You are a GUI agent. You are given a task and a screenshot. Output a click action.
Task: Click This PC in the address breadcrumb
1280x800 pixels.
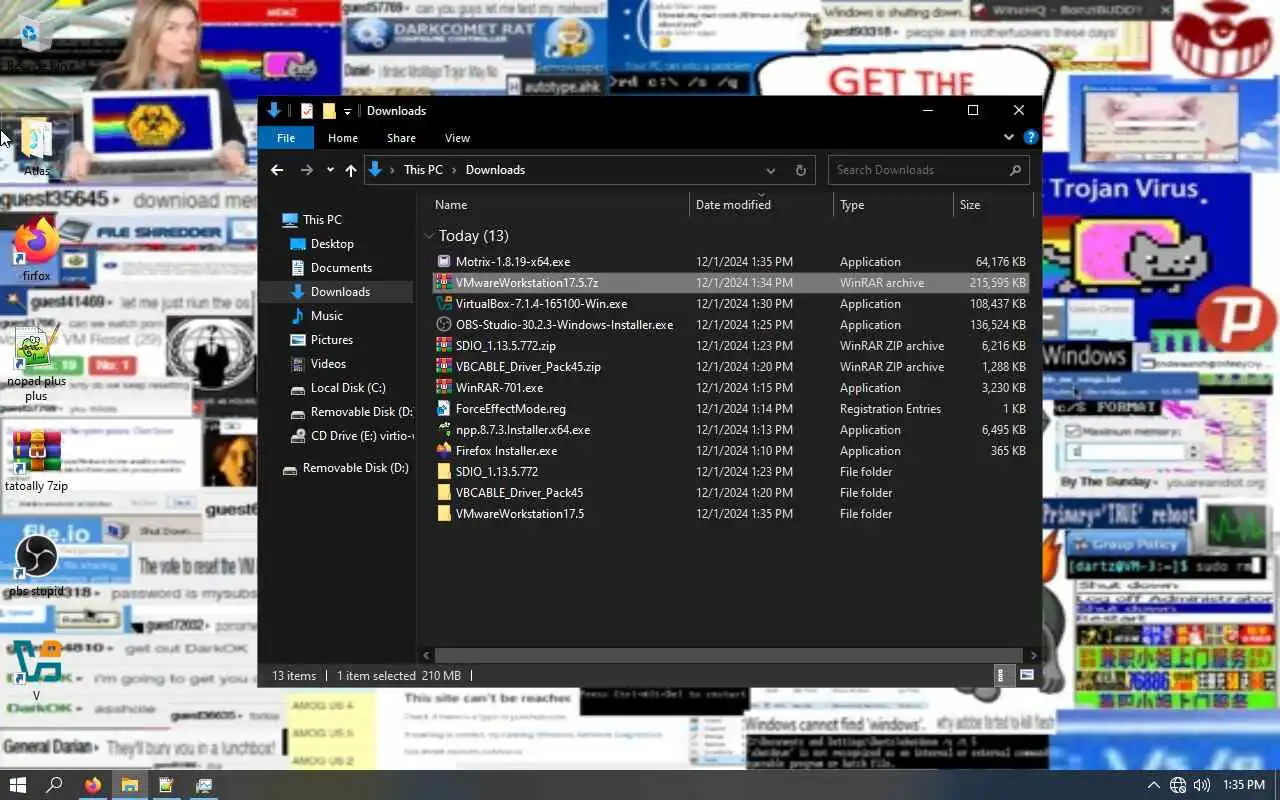tap(423, 170)
